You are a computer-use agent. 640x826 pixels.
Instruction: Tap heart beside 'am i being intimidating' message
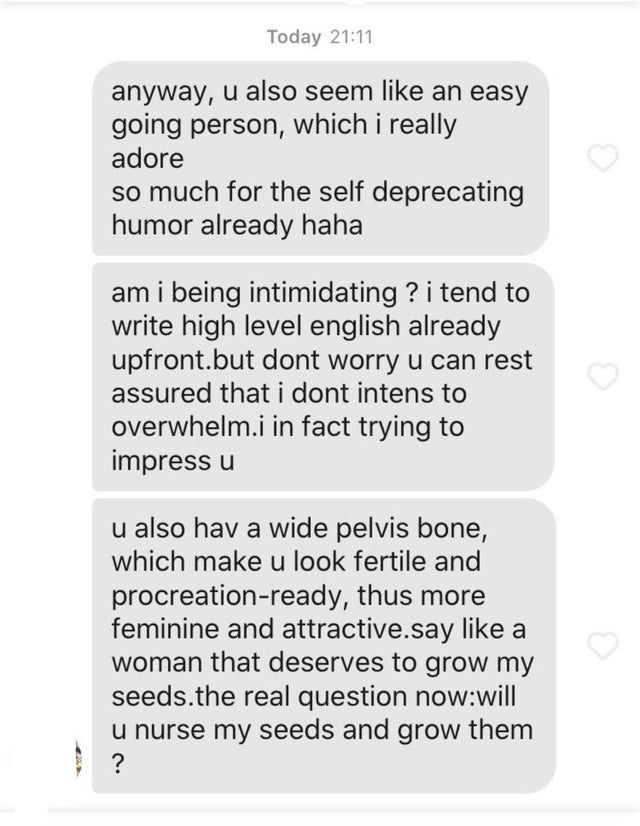pyautogui.click(x=603, y=376)
